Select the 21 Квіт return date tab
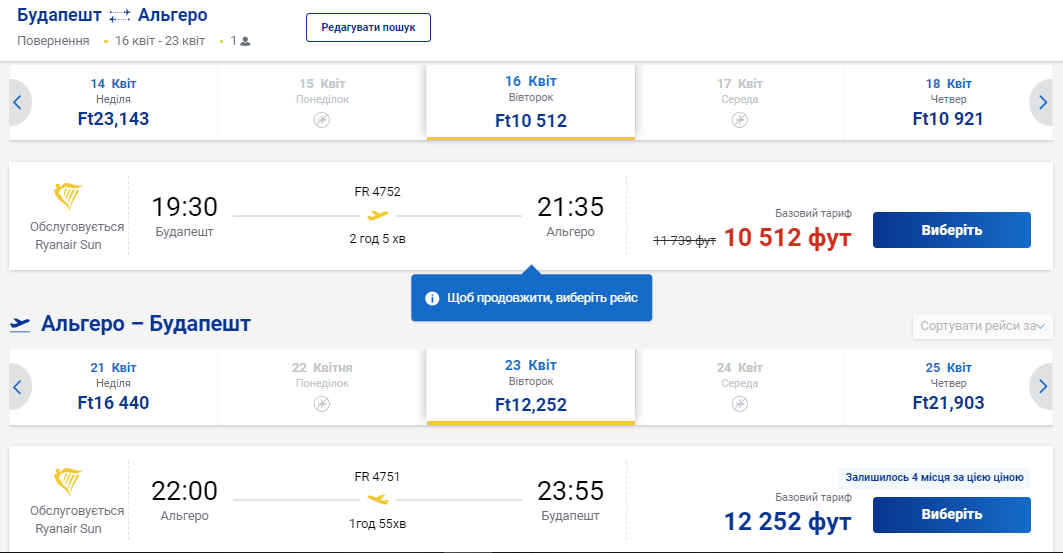 pyautogui.click(x=113, y=386)
